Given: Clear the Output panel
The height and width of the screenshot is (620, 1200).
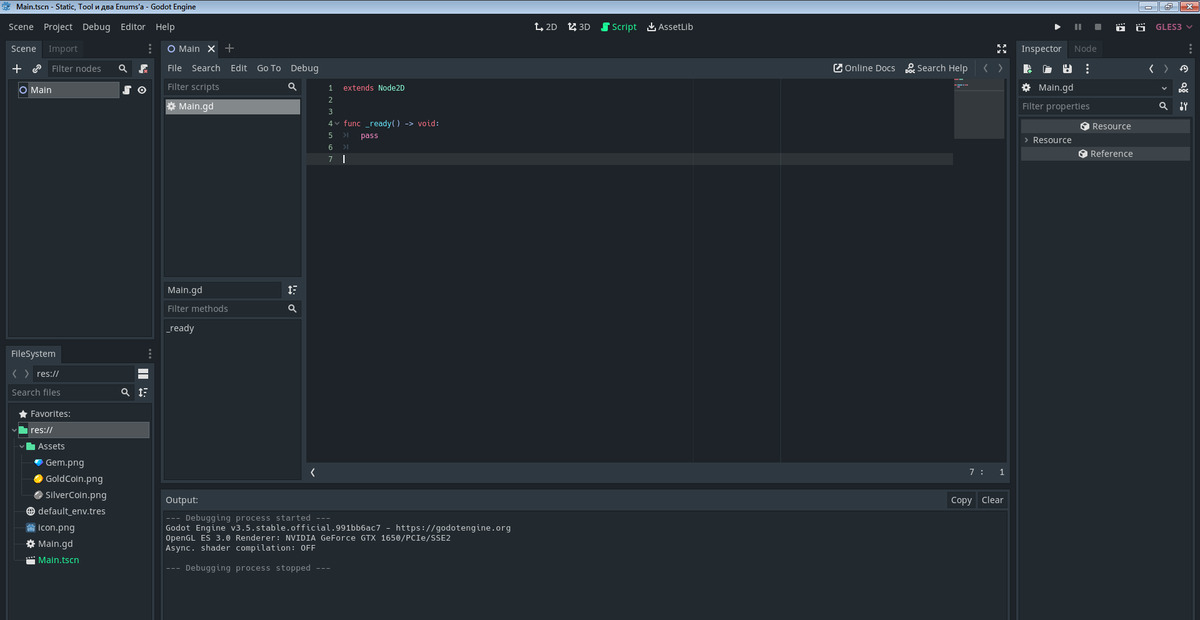Looking at the screenshot, I should (x=991, y=499).
